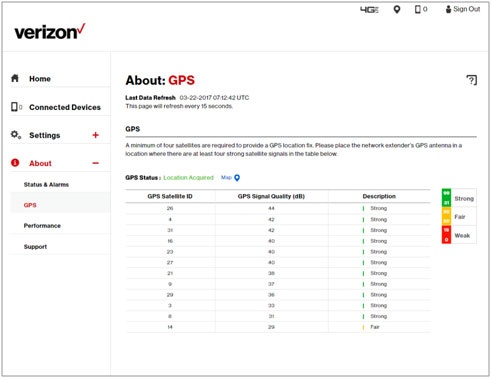Click signal quality value 44
The width and height of the screenshot is (492, 378).
click(271, 208)
